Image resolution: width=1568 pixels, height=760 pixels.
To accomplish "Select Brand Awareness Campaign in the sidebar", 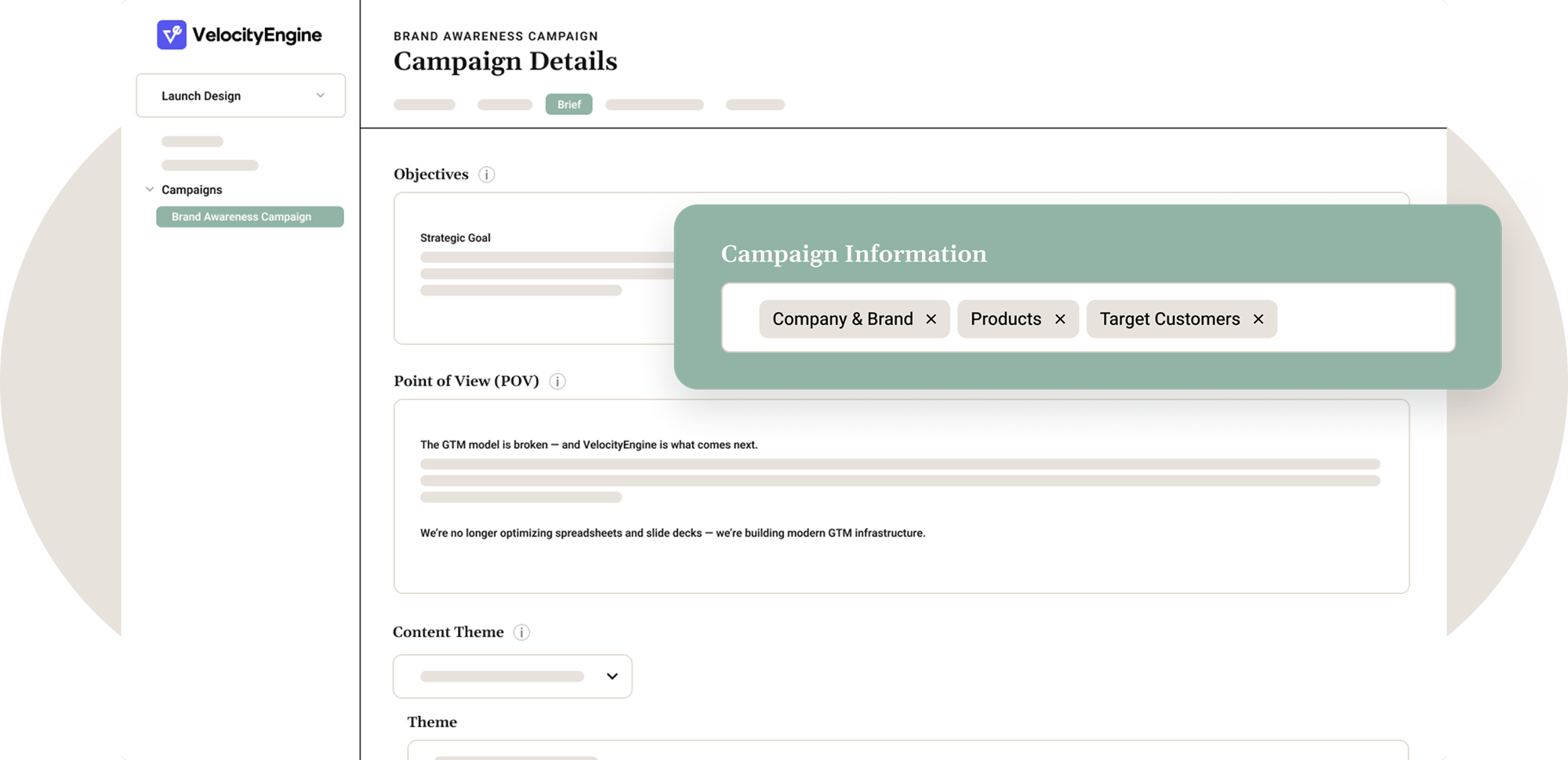I will coord(249,216).
